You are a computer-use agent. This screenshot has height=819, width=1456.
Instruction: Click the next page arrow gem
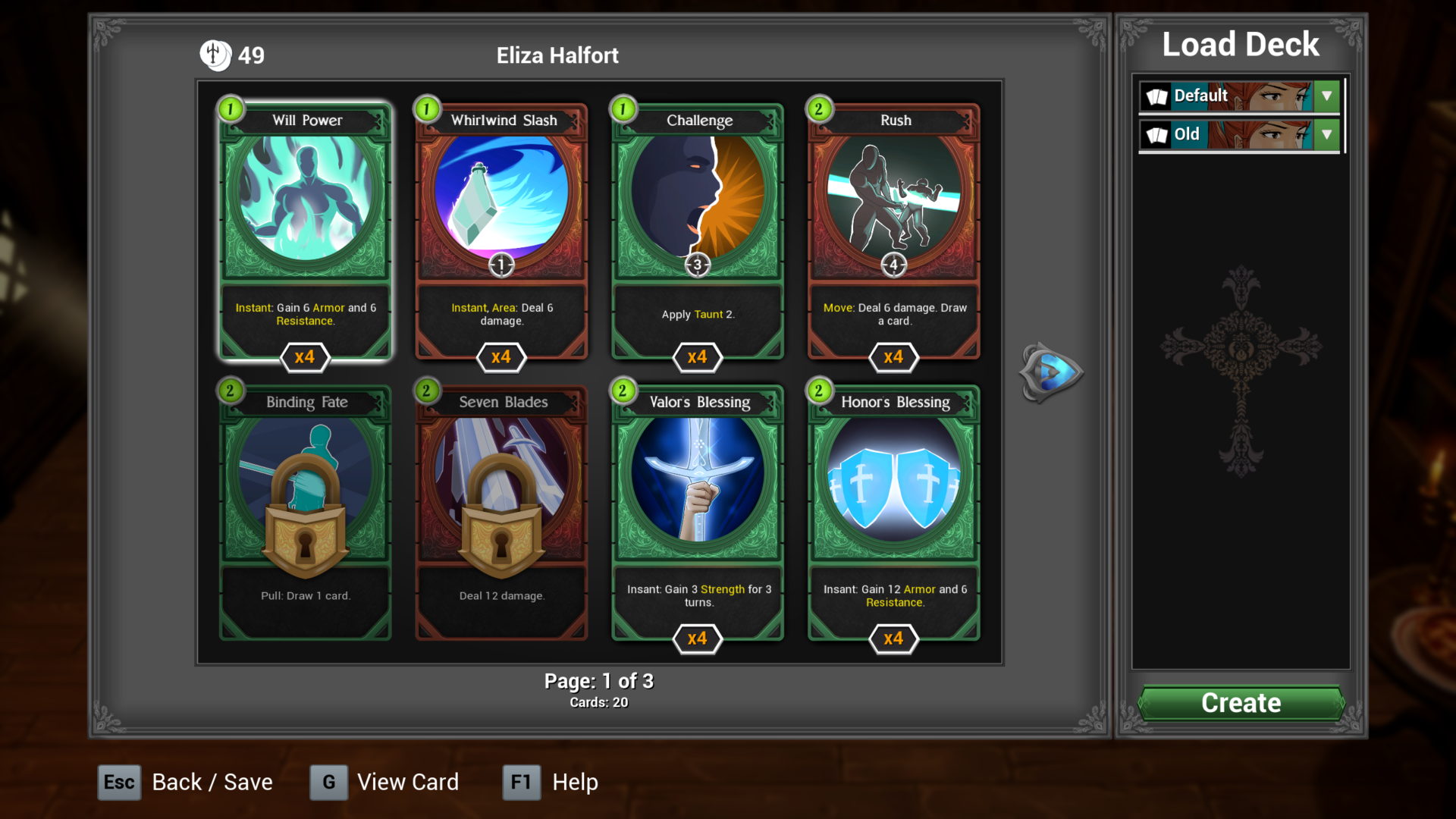[x=1051, y=372]
